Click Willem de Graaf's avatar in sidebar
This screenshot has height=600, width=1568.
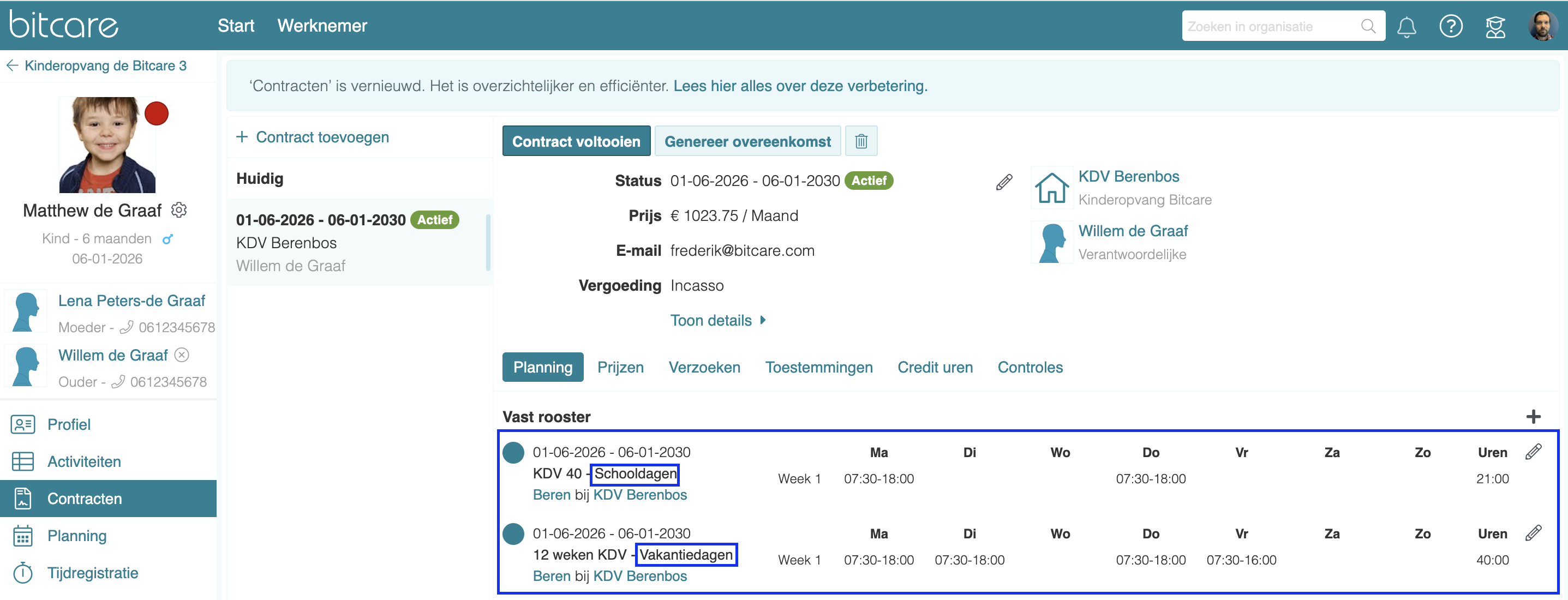(26, 367)
